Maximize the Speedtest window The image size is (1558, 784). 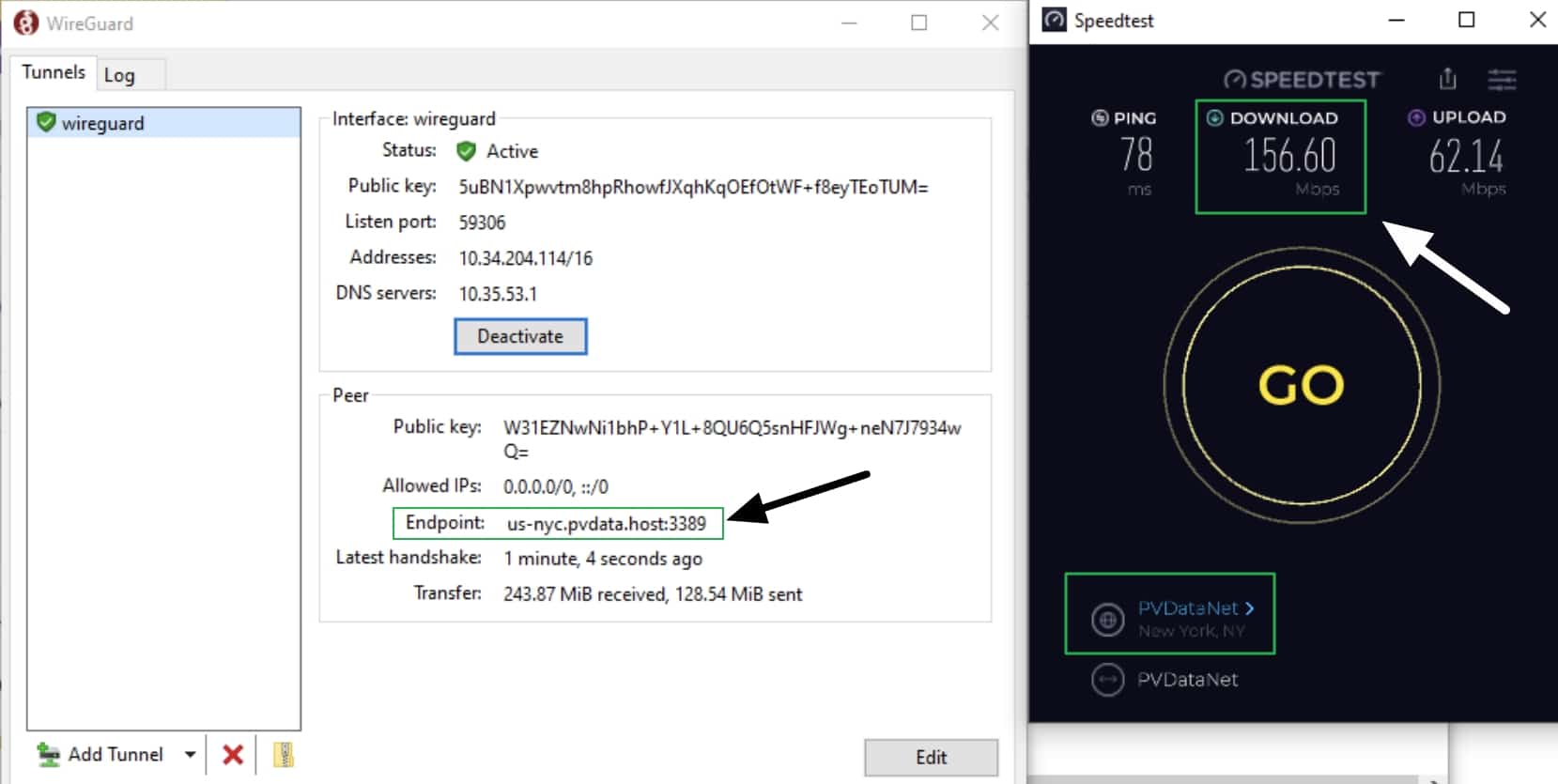(x=1467, y=20)
